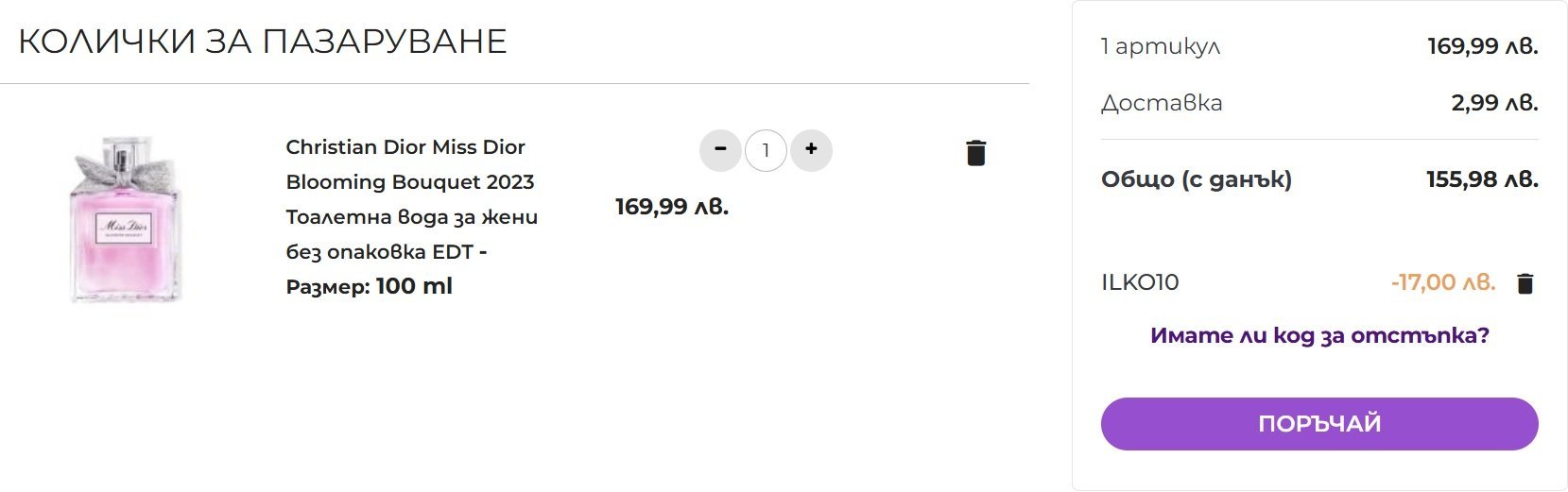The height and width of the screenshot is (492, 1568).
Task: Click the quantity field showing 1
Action: click(766, 151)
